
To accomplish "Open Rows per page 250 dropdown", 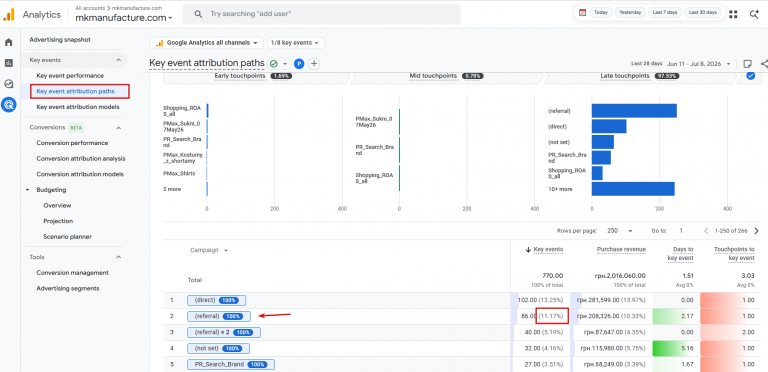I will tap(620, 231).
